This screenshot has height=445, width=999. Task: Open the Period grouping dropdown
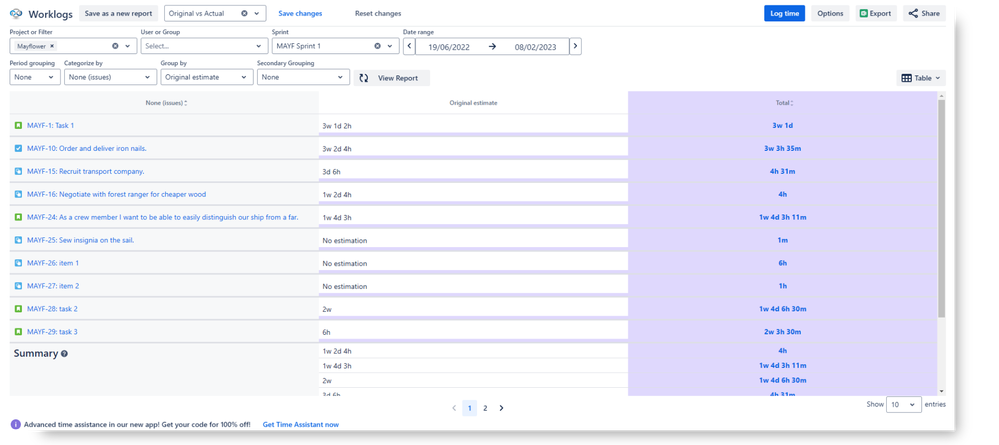(35, 77)
